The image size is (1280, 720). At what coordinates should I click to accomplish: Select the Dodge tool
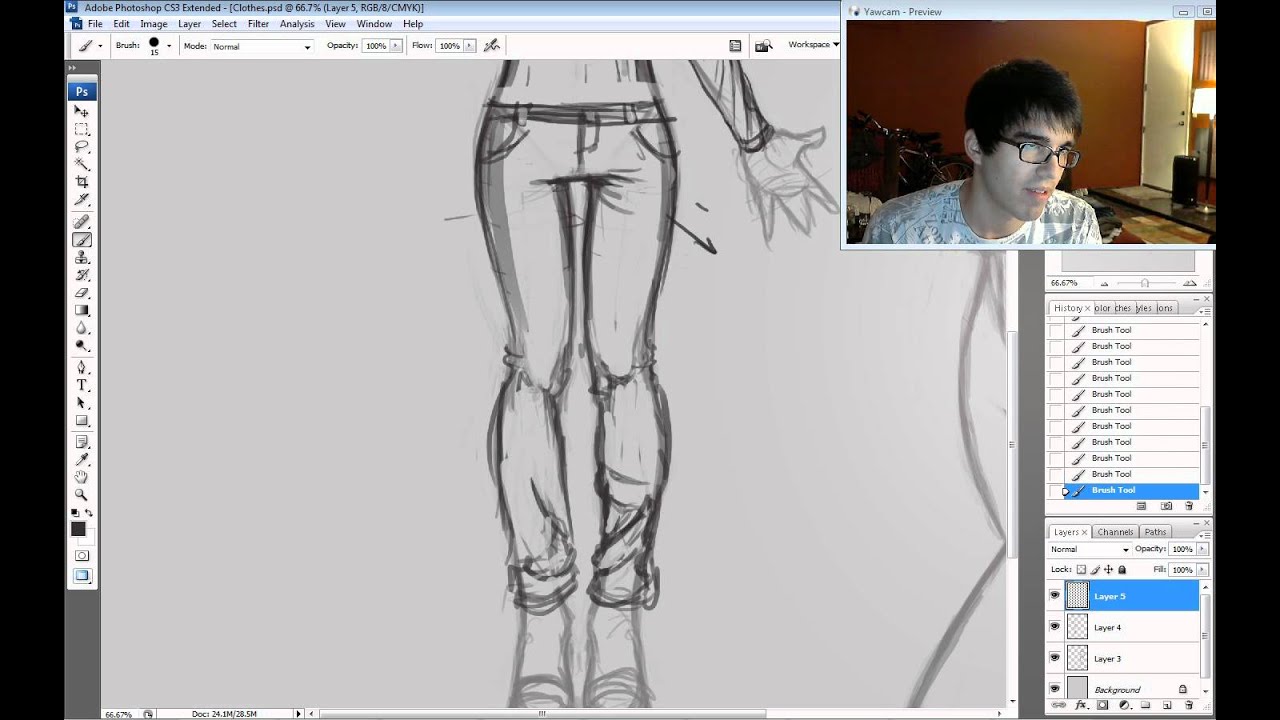[x=82, y=346]
